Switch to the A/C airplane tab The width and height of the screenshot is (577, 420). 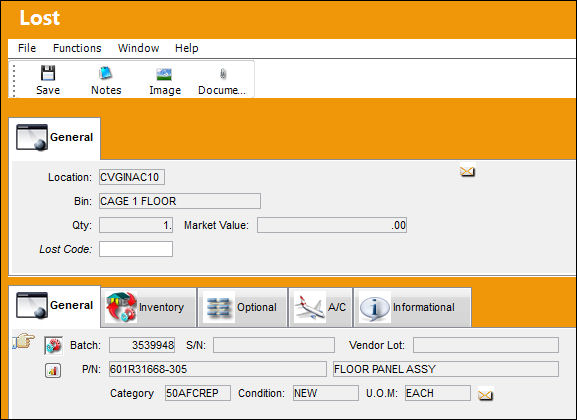(321, 307)
